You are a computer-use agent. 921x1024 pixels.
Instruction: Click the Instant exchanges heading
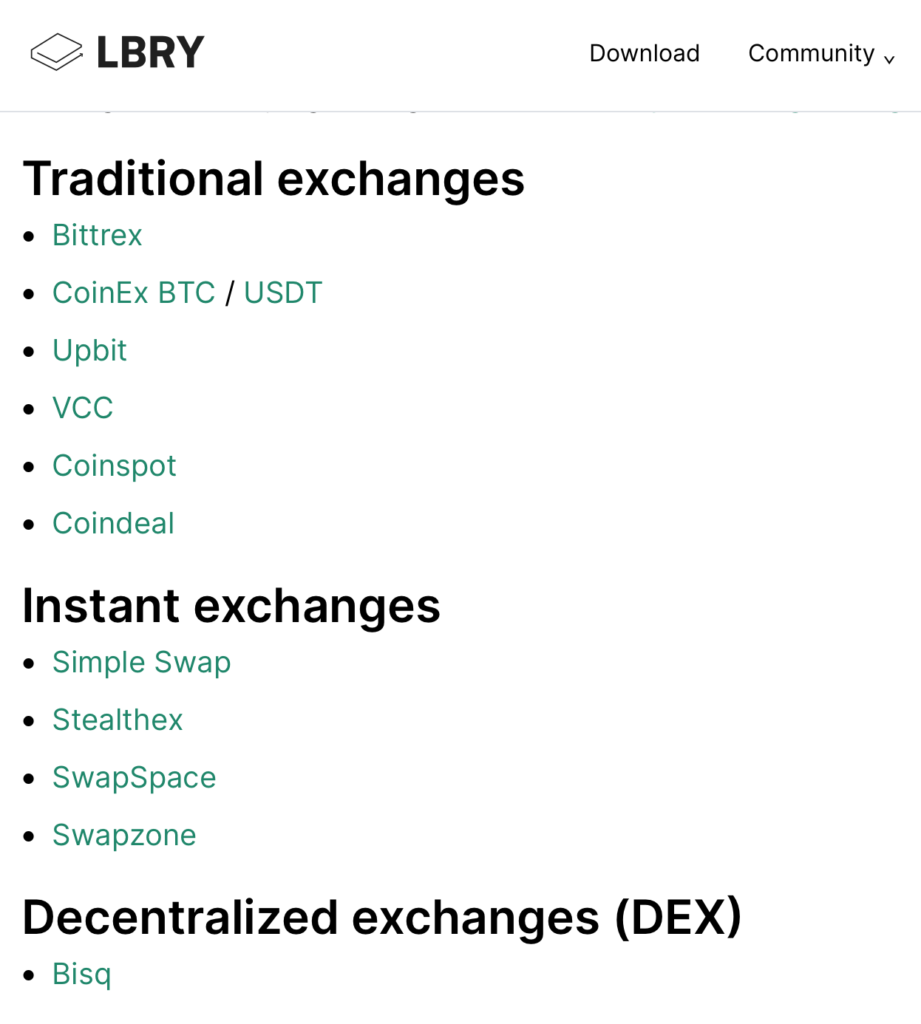(231, 606)
